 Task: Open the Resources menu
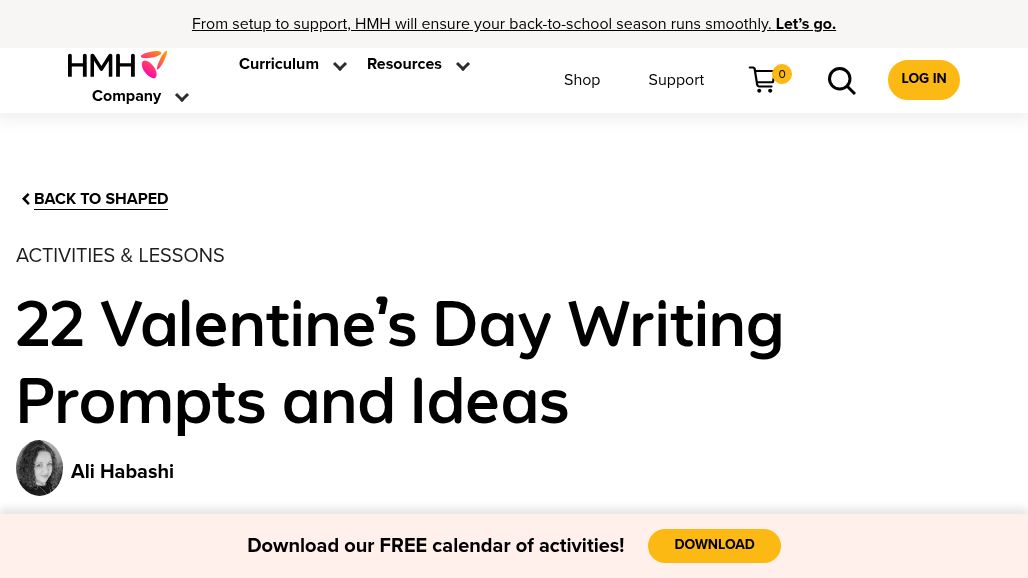[404, 64]
